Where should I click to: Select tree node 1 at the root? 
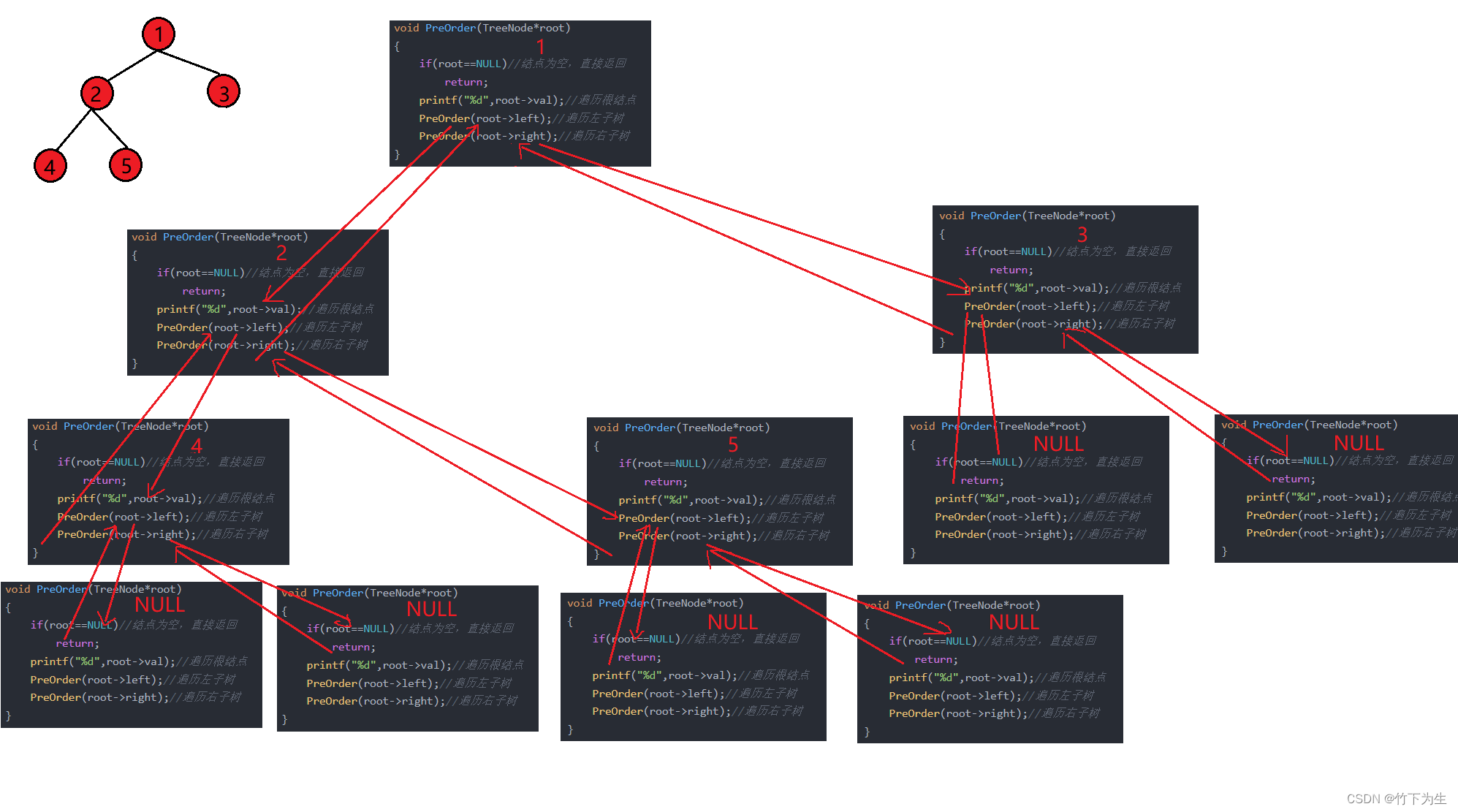[159, 34]
